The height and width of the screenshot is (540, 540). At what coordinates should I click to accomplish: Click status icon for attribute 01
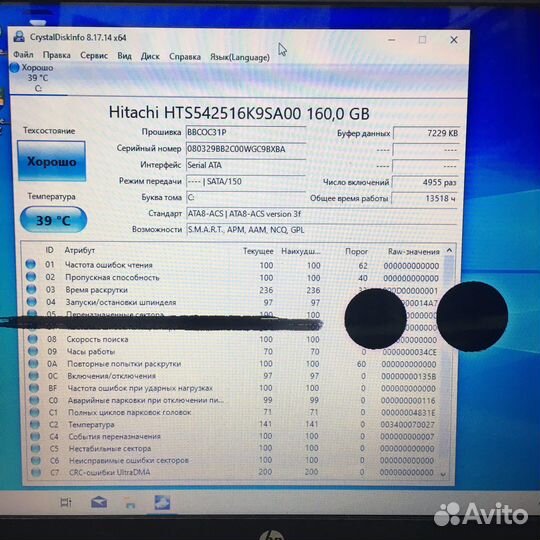[x=31, y=264]
